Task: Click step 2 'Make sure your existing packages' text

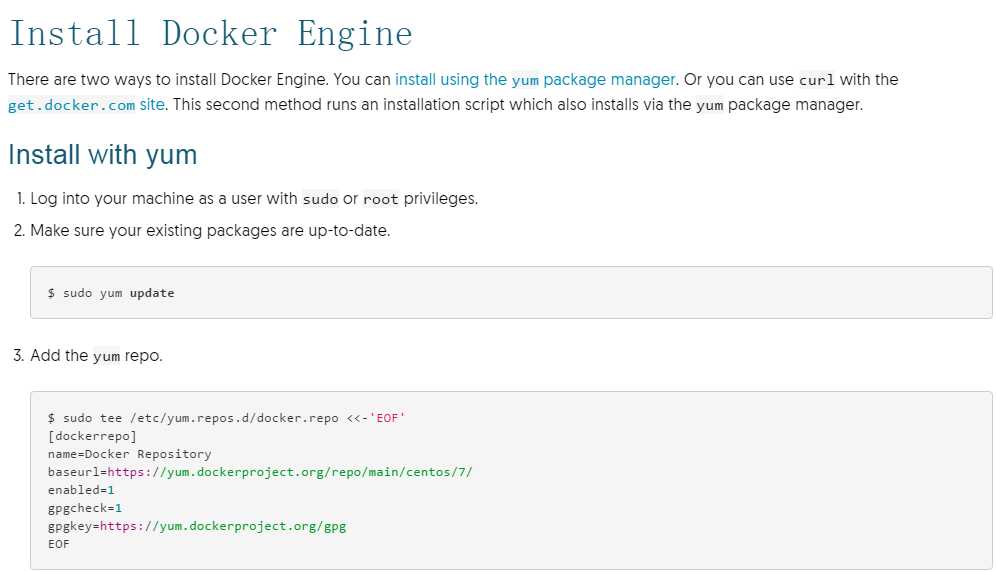Action: point(210,230)
